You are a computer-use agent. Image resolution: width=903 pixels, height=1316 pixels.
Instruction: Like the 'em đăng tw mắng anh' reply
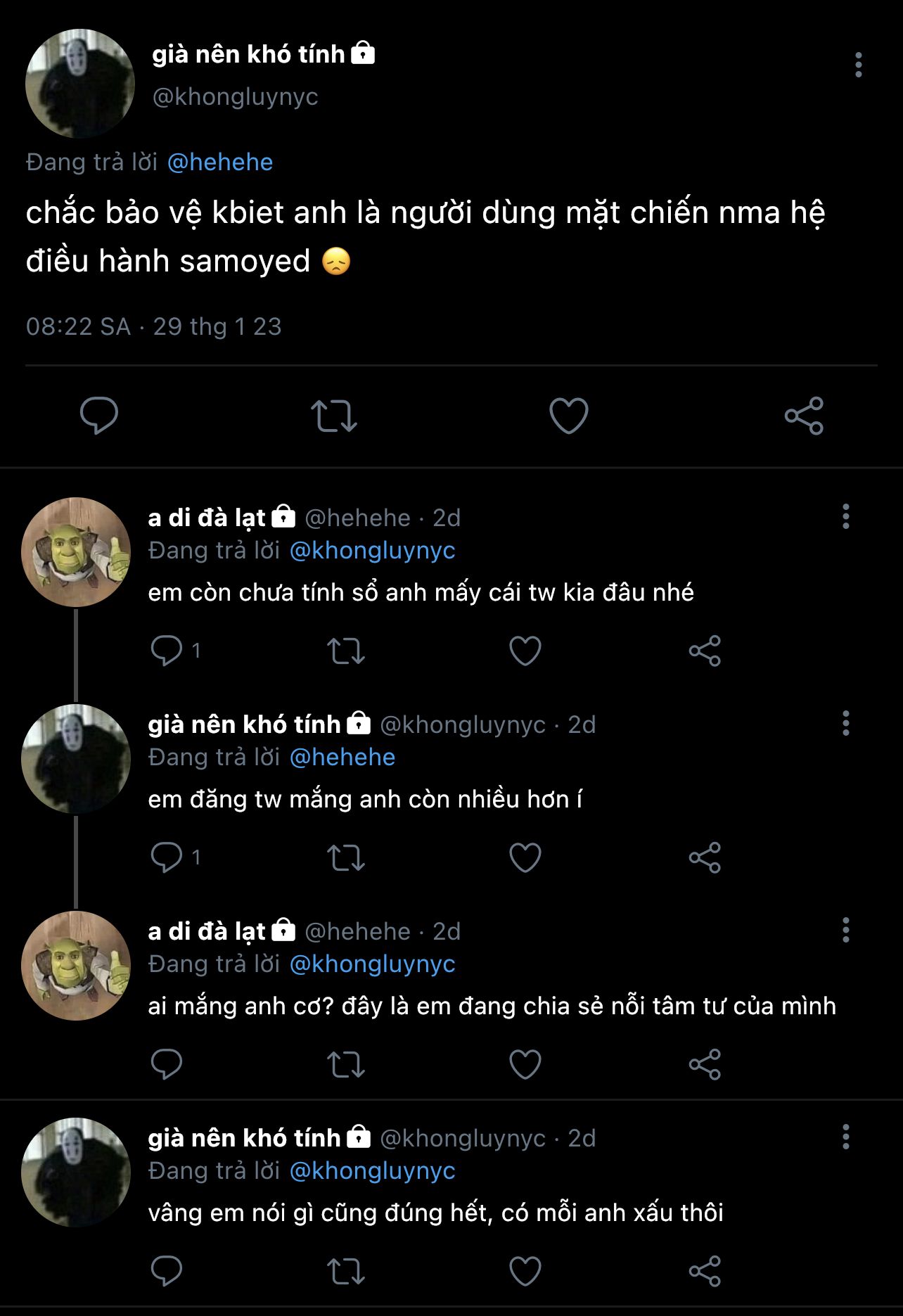tap(525, 857)
